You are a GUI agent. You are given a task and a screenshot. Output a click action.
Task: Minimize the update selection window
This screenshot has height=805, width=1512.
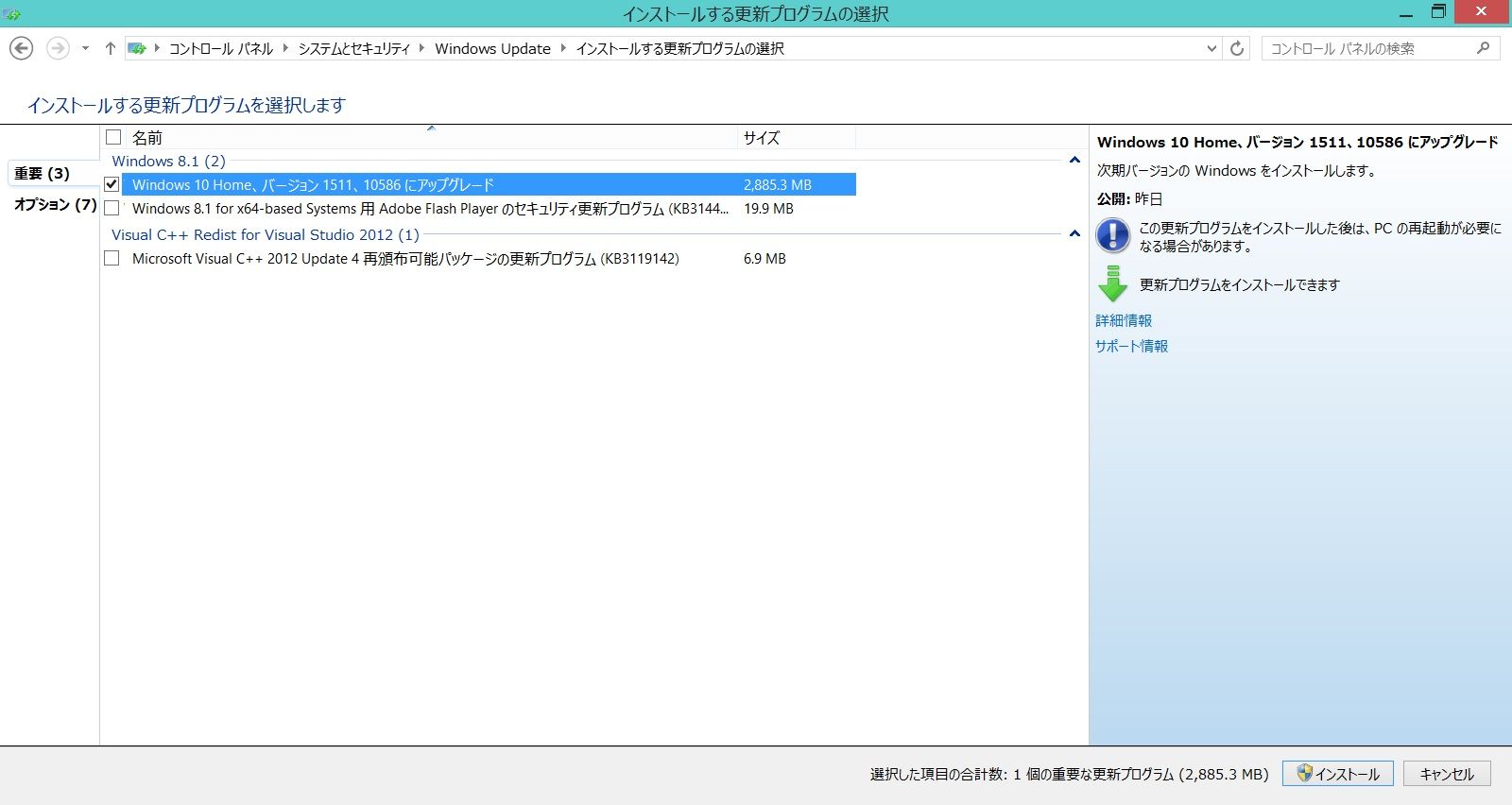point(1406,13)
